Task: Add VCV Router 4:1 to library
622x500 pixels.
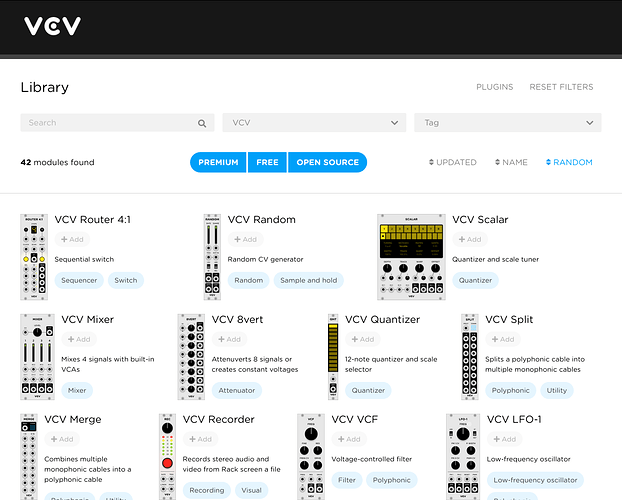Action: coord(72,239)
